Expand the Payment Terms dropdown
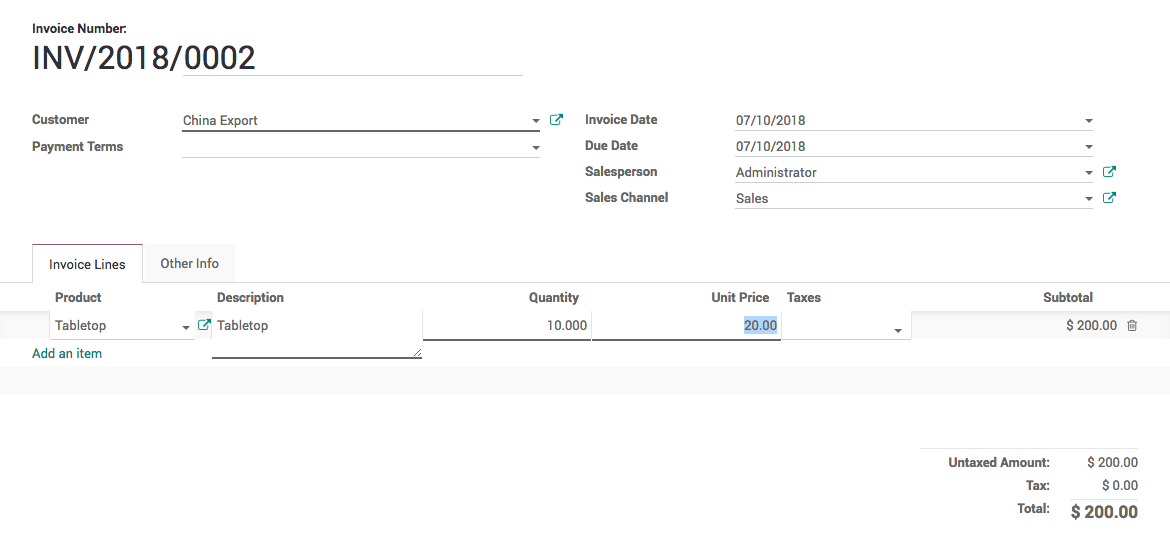Image resolution: width=1170 pixels, height=539 pixels. 536,148
